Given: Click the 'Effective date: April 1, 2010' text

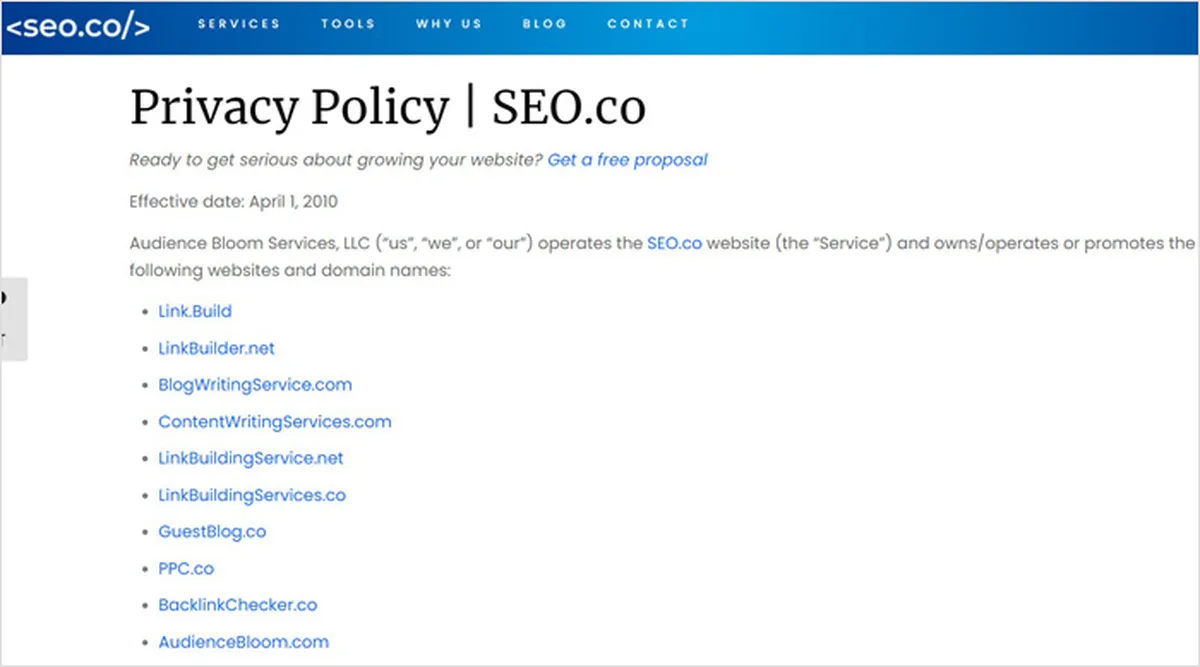Looking at the screenshot, I should pyautogui.click(x=234, y=202).
